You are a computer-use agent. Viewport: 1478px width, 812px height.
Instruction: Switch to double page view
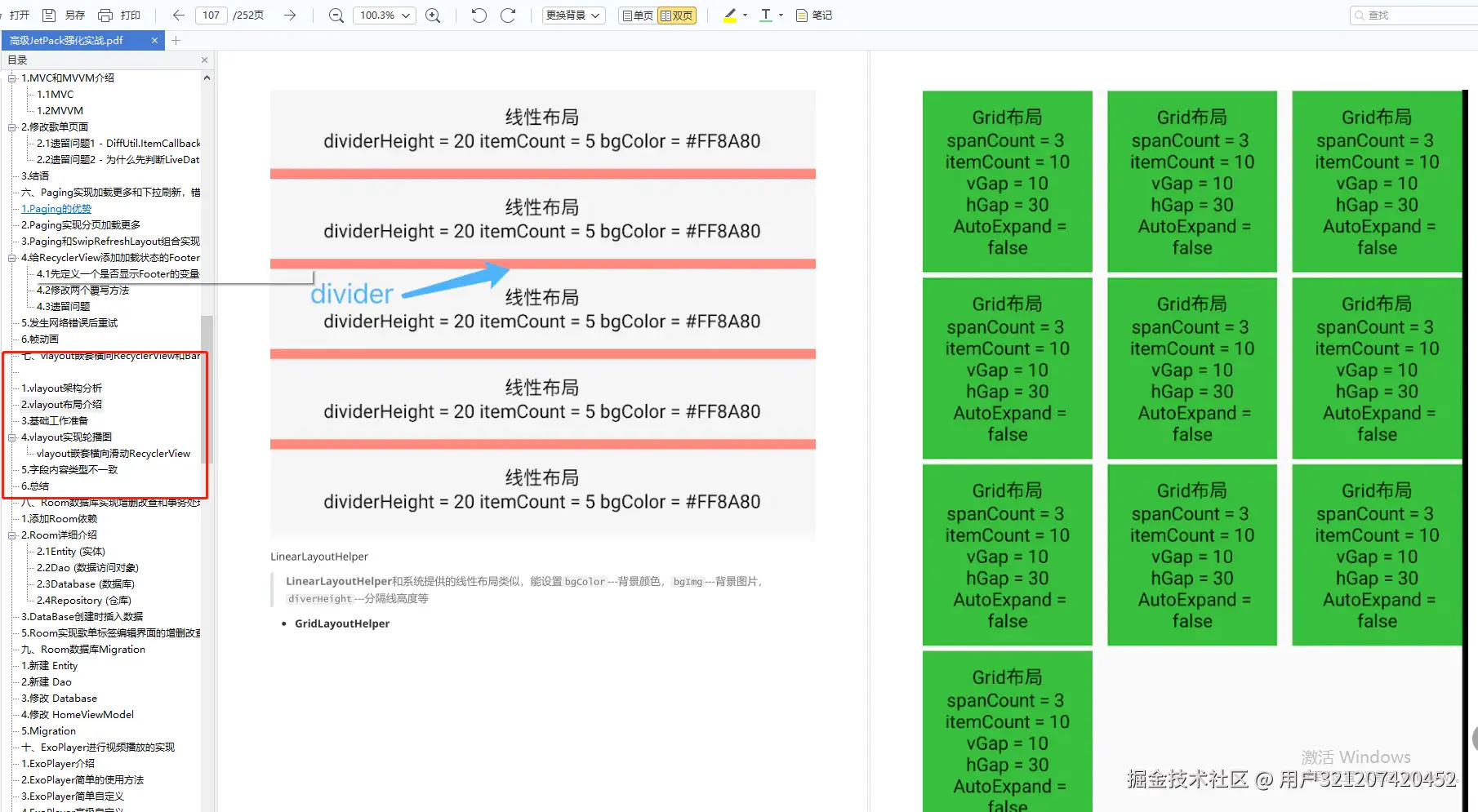pyautogui.click(x=677, y=16)
